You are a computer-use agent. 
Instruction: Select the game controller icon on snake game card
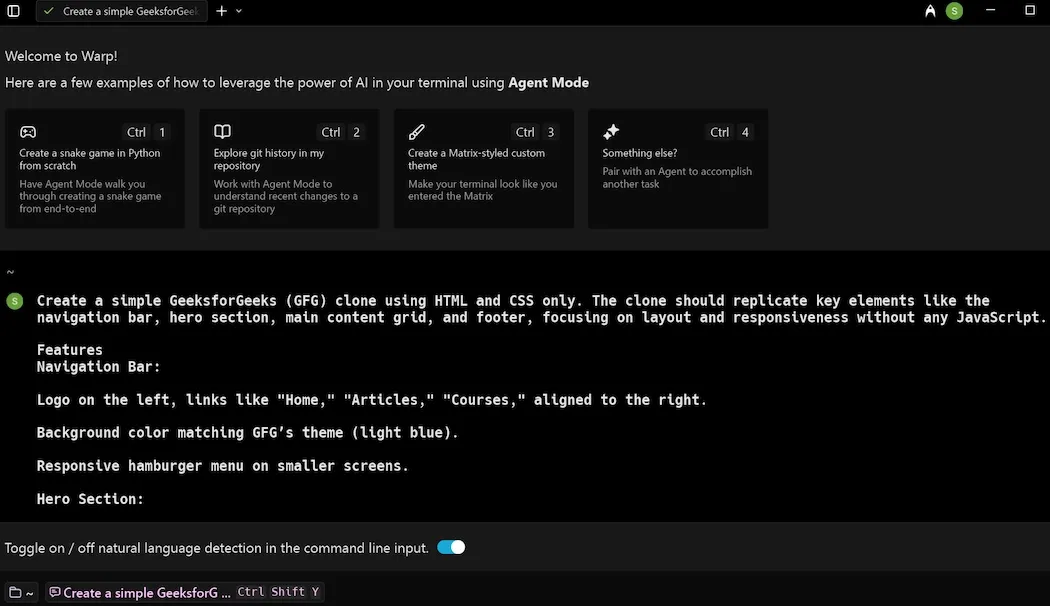28,131
